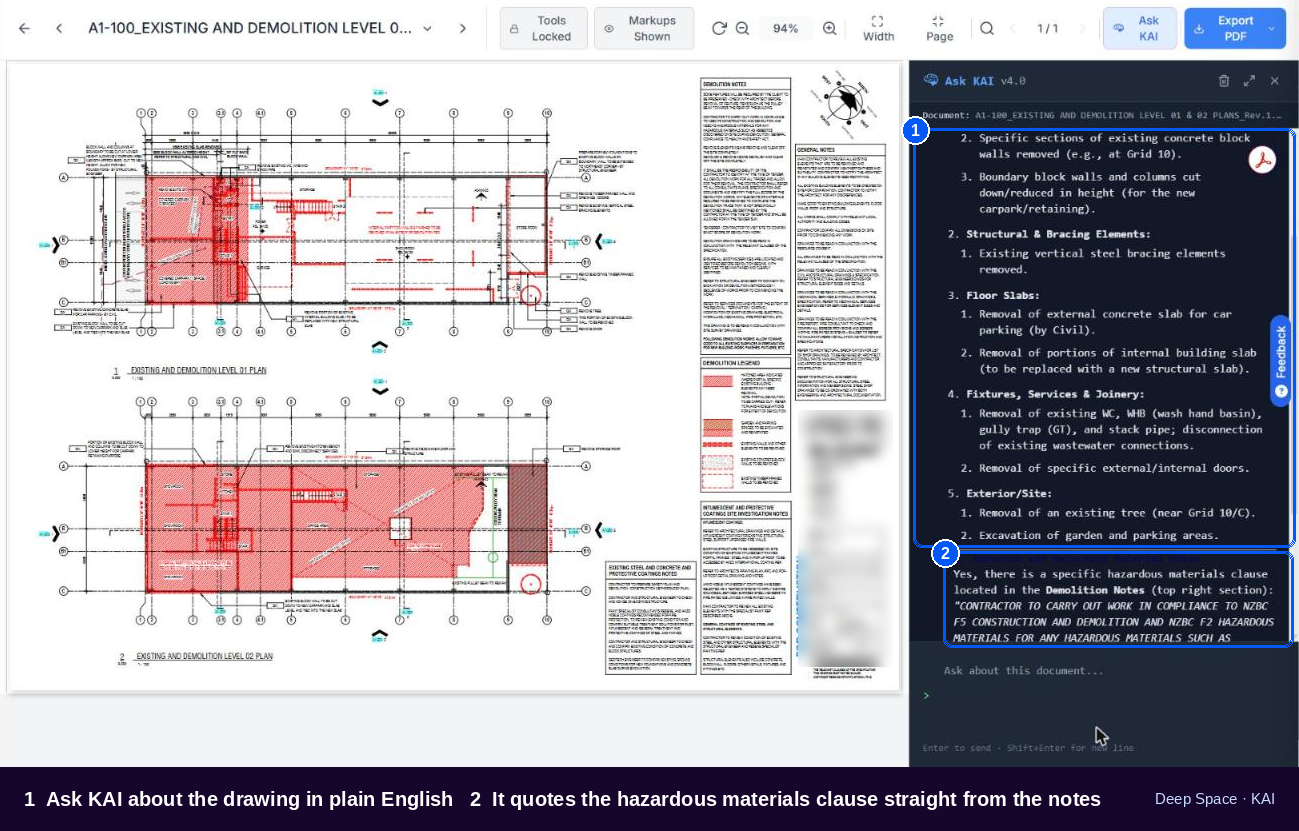Click the 'EXISTING AND DEMOLITION LEVEL 02 PLAN' title

205,657
